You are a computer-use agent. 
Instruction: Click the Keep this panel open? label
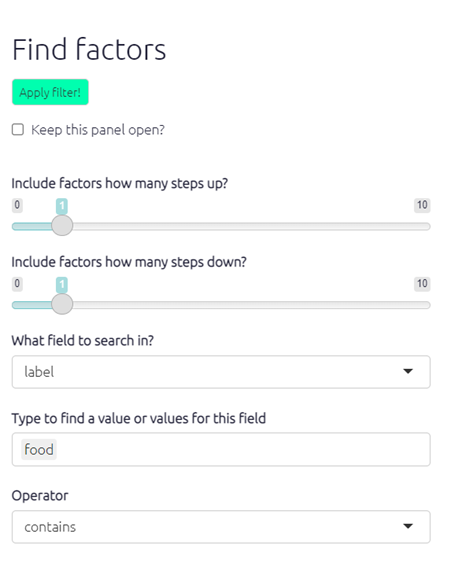pyautogui.click(x=98, y=130)
